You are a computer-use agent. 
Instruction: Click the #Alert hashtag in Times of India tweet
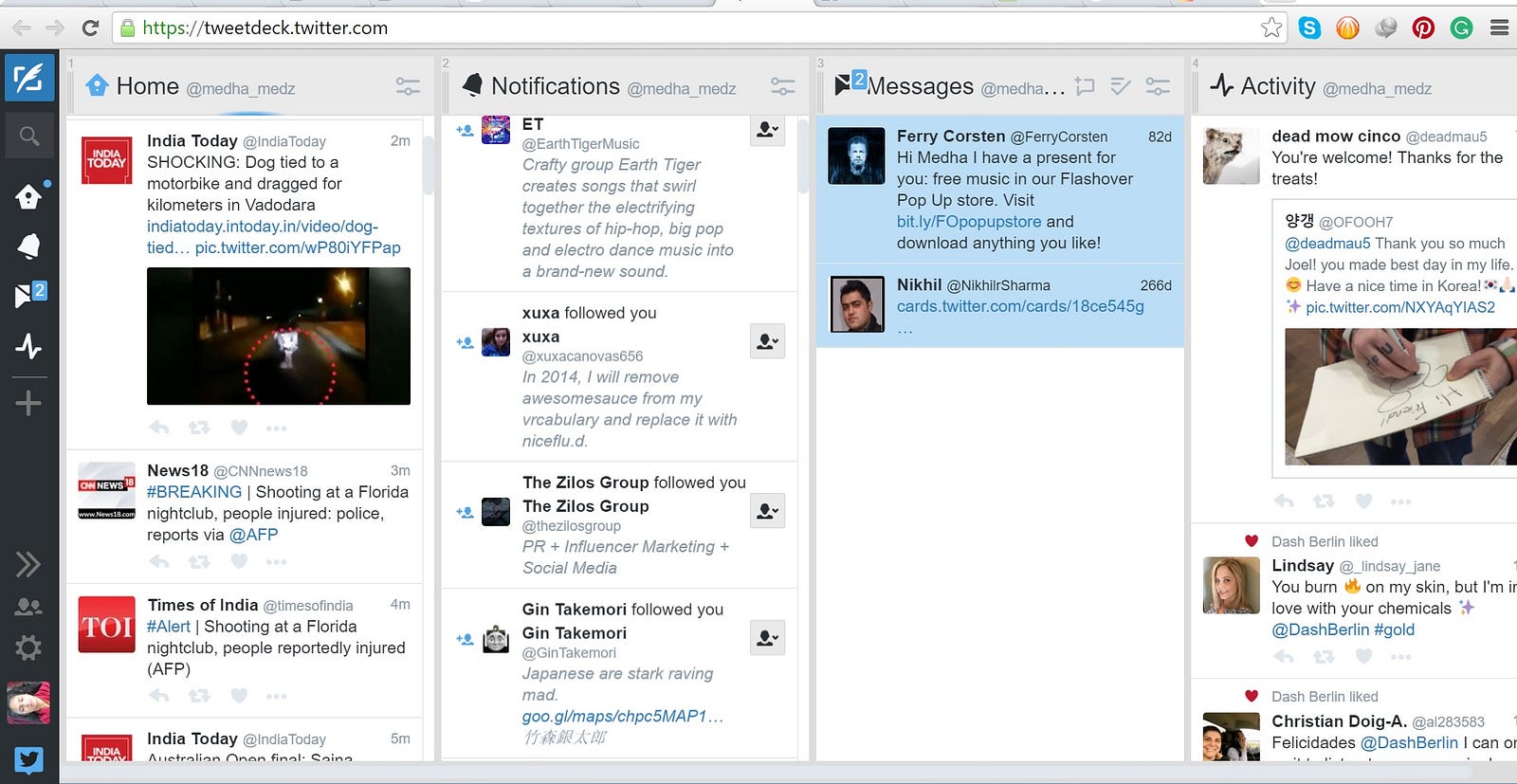[169, 627]
